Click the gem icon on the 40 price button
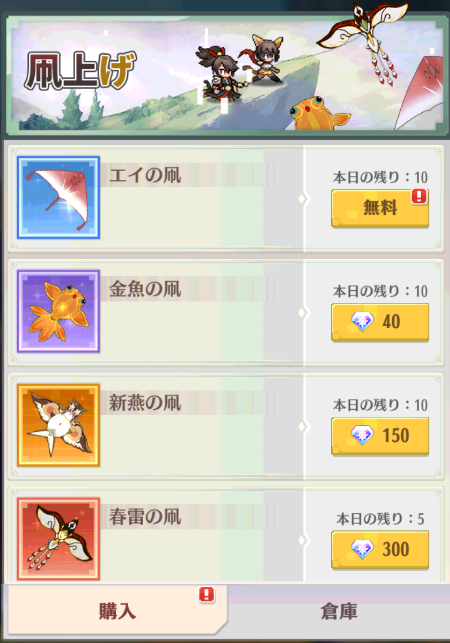The height and width of the screenshot is (643, 450). tap(362, 322)
